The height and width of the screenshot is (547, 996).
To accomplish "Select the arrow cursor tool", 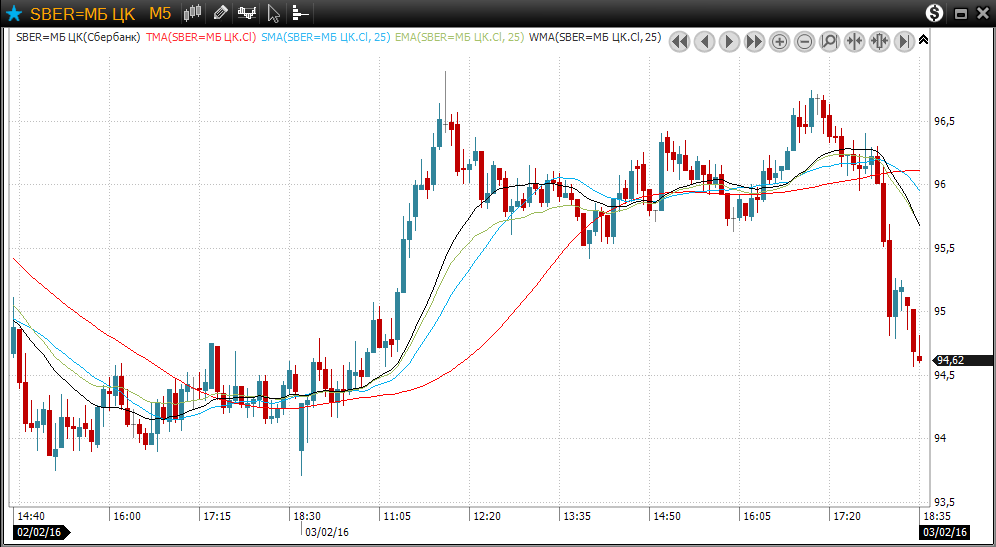I will coord(274,14).
